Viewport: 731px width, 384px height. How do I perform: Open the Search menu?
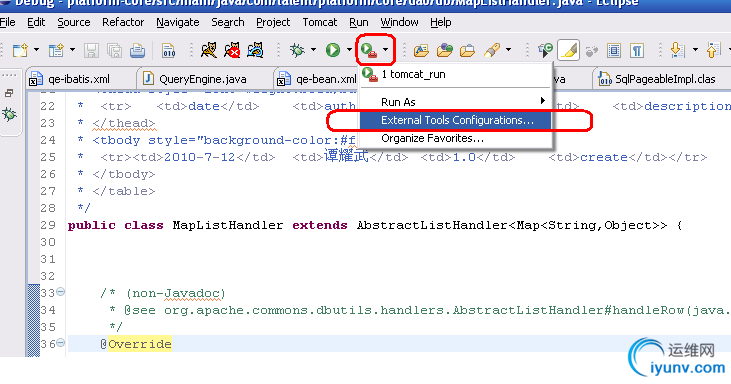point(228,22)
